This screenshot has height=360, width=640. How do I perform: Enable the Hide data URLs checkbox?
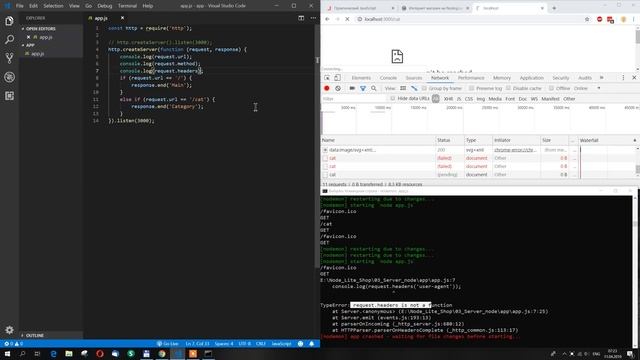[x=393, y=99]
